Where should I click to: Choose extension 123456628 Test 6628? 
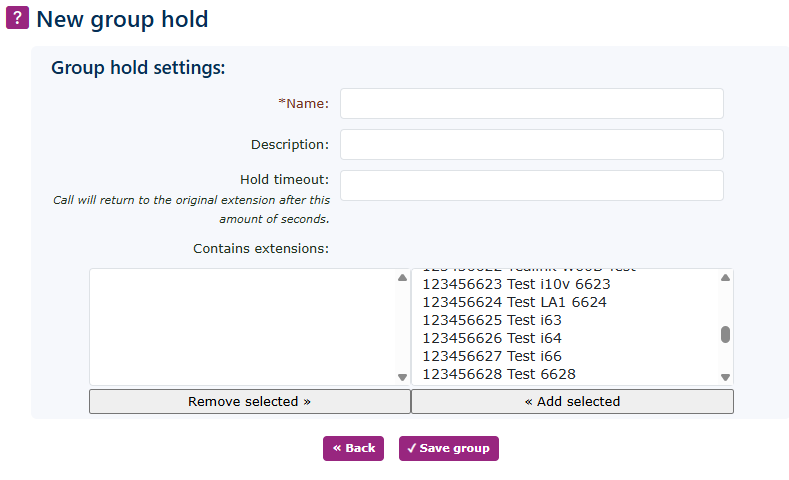tap(498, 374)
